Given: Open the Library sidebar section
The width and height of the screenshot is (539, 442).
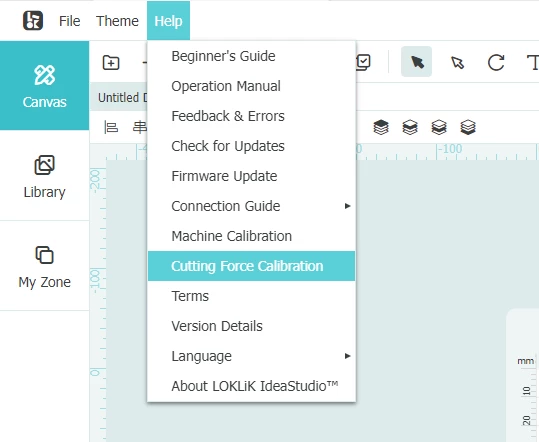Looking at the screenshot, I should pos(44,176).
